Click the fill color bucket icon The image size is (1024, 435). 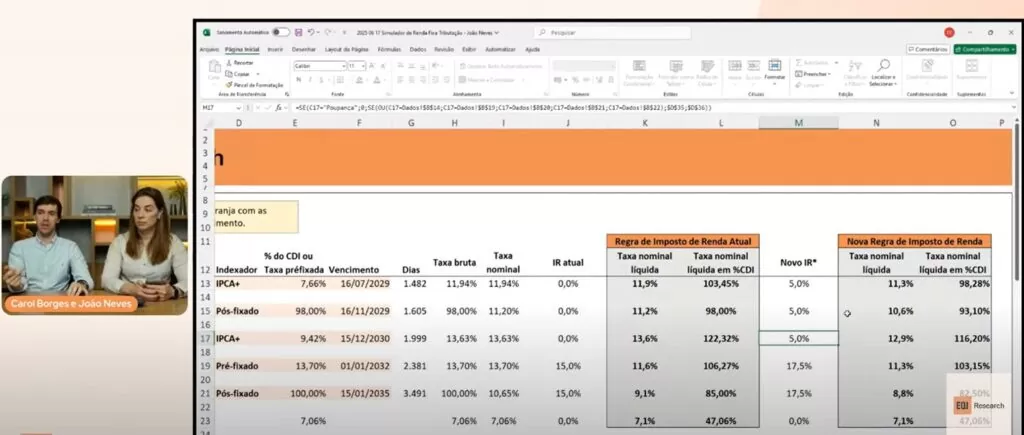360,80
